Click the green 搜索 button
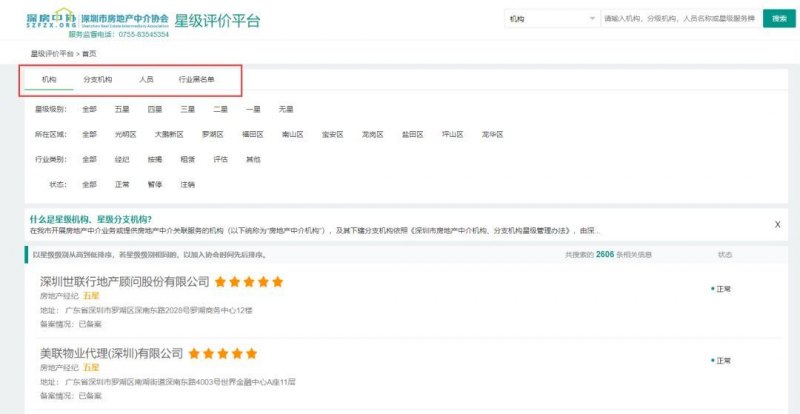 tap(779, 19)
